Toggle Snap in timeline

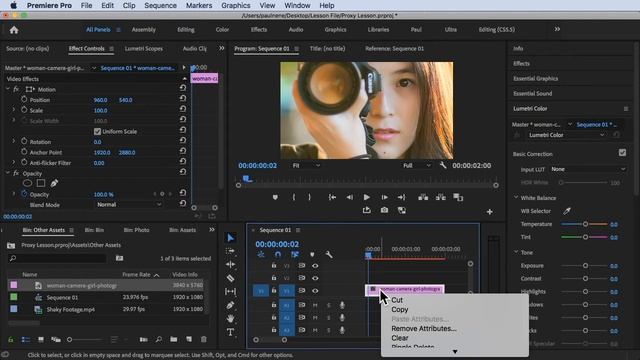pyautogui.click(x=278, y=255)
